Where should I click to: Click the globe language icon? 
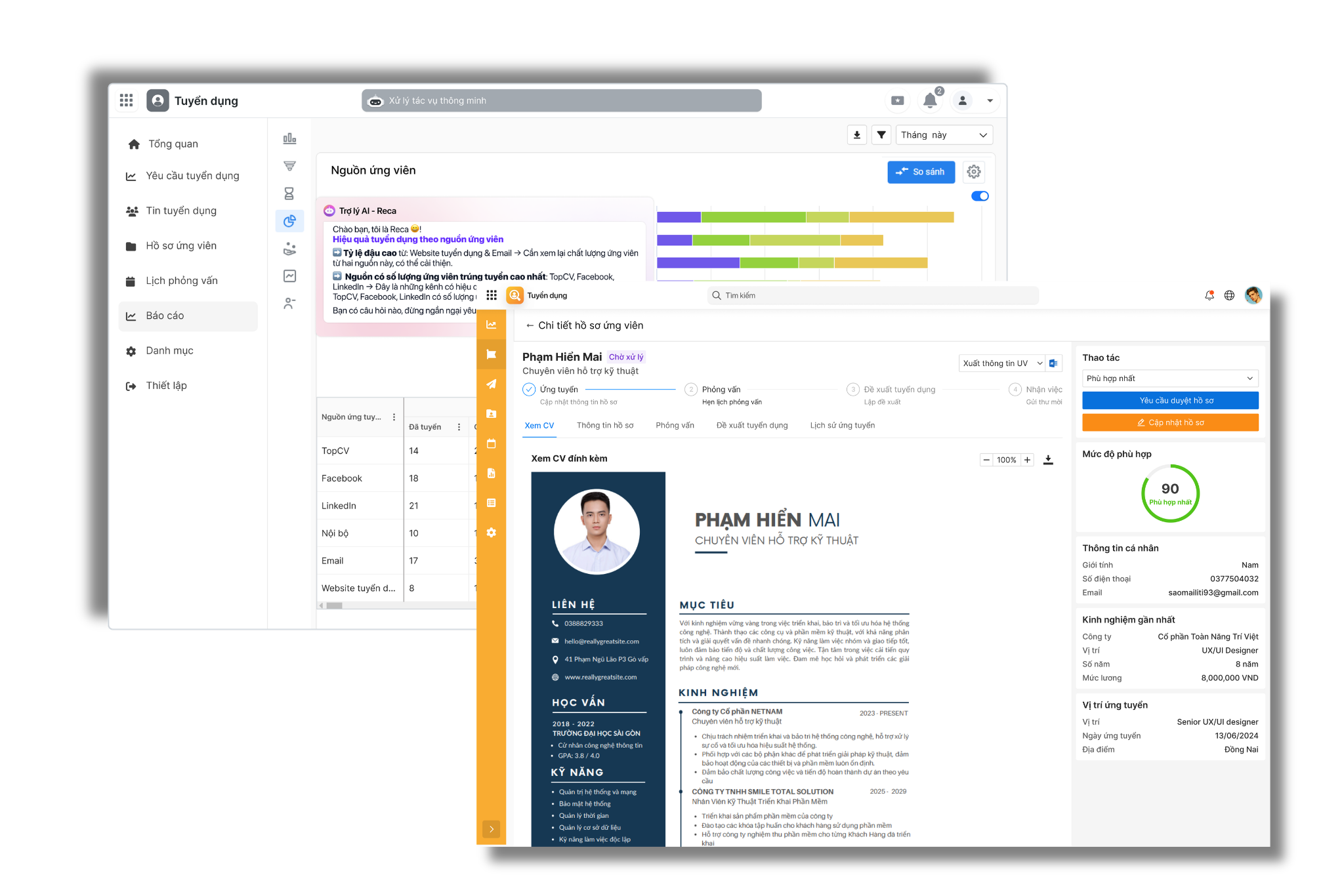click(1229, 296)
